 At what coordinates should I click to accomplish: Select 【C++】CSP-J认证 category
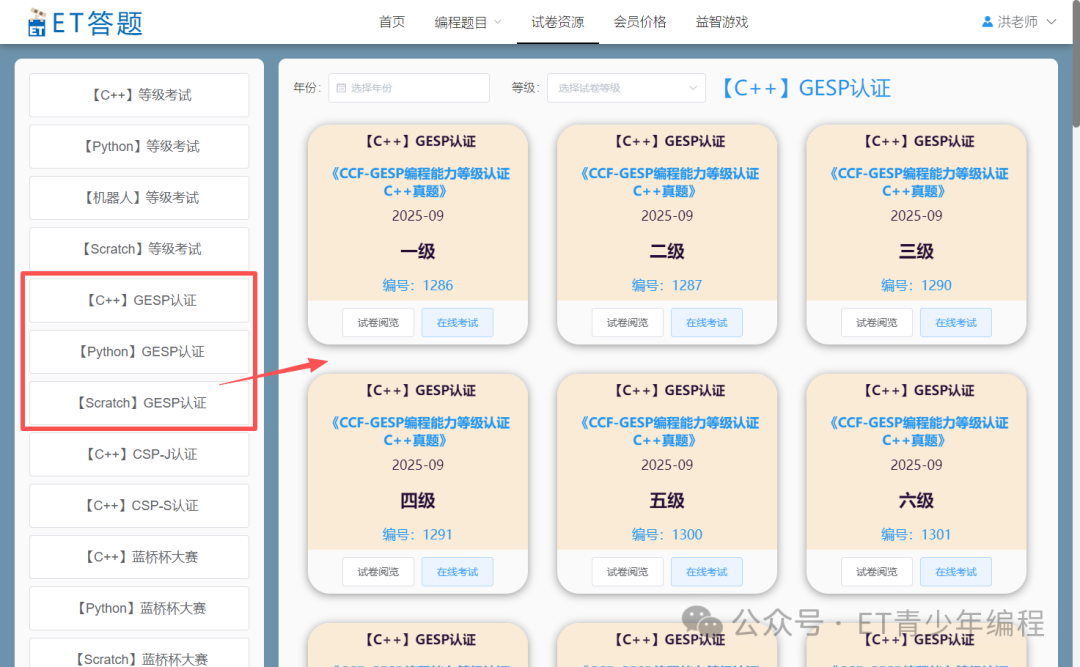(138, 454)
